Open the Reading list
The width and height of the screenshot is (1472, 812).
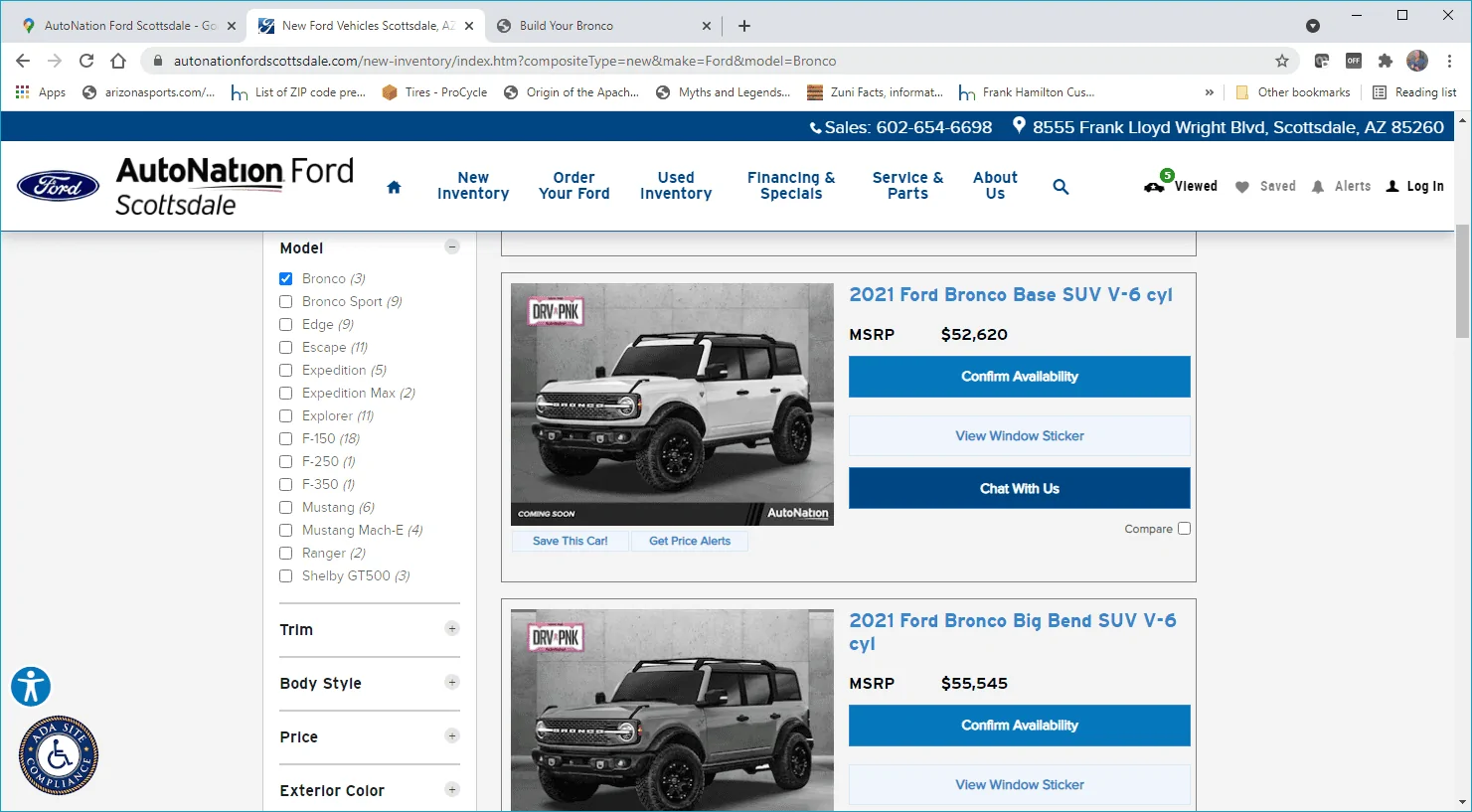coord(1414,92)
